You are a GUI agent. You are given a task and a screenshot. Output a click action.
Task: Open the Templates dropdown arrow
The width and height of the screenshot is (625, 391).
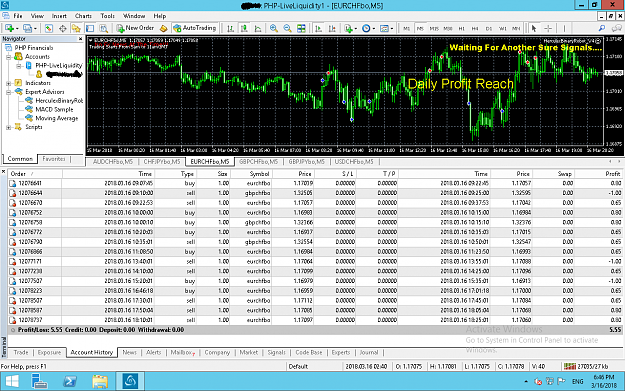392,29
